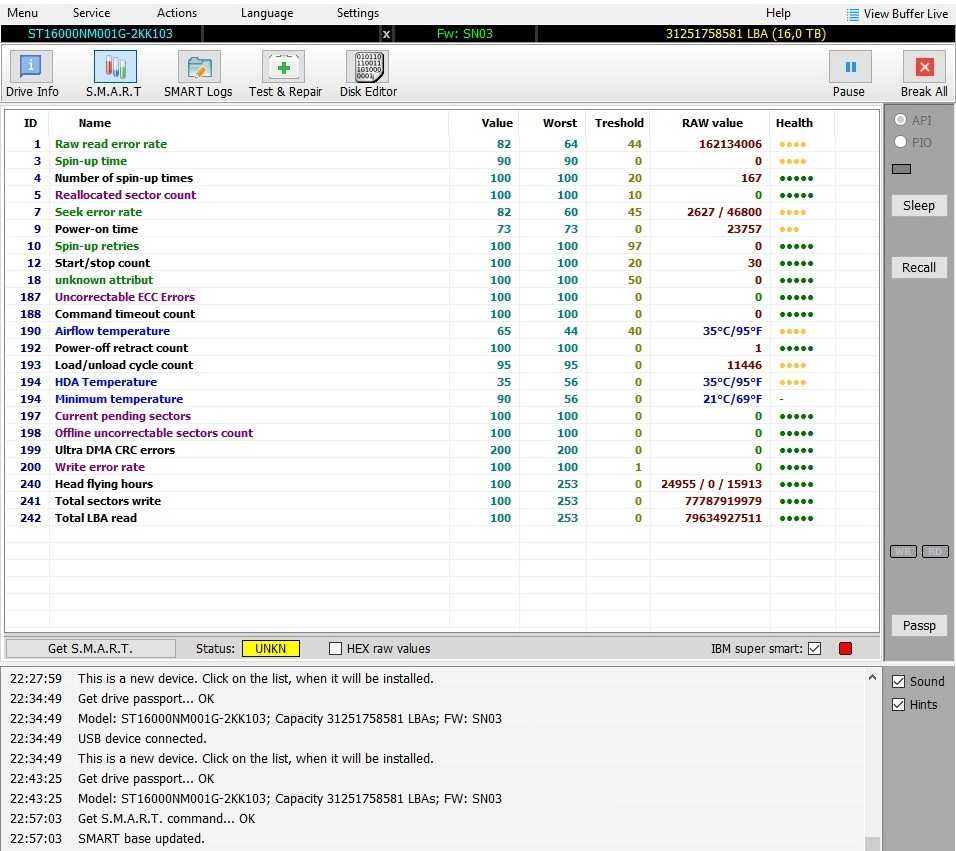Open View Buffer Live
This screenshot has height=851, width=956.
click(897, 13)
